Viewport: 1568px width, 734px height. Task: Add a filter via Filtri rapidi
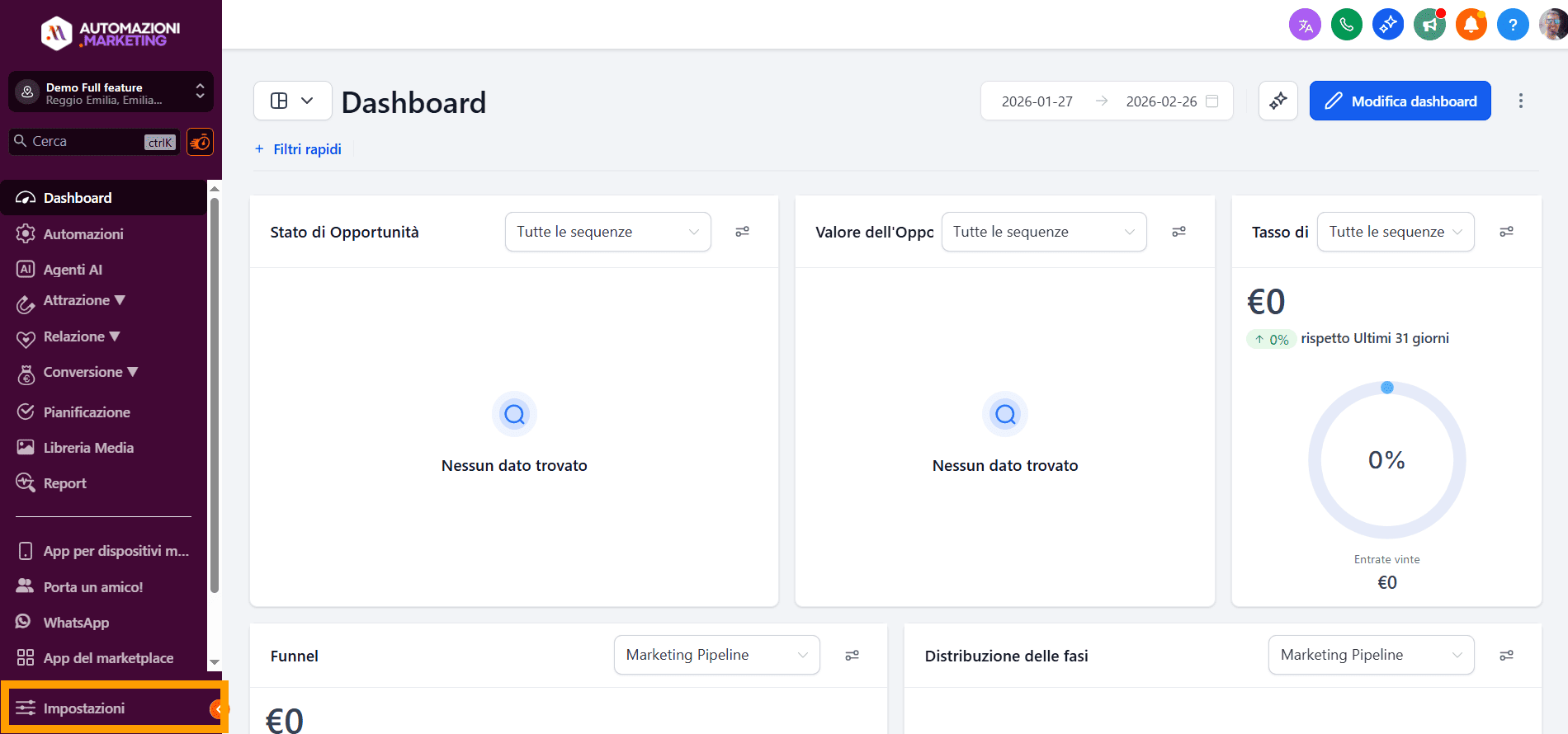(299, 149)
